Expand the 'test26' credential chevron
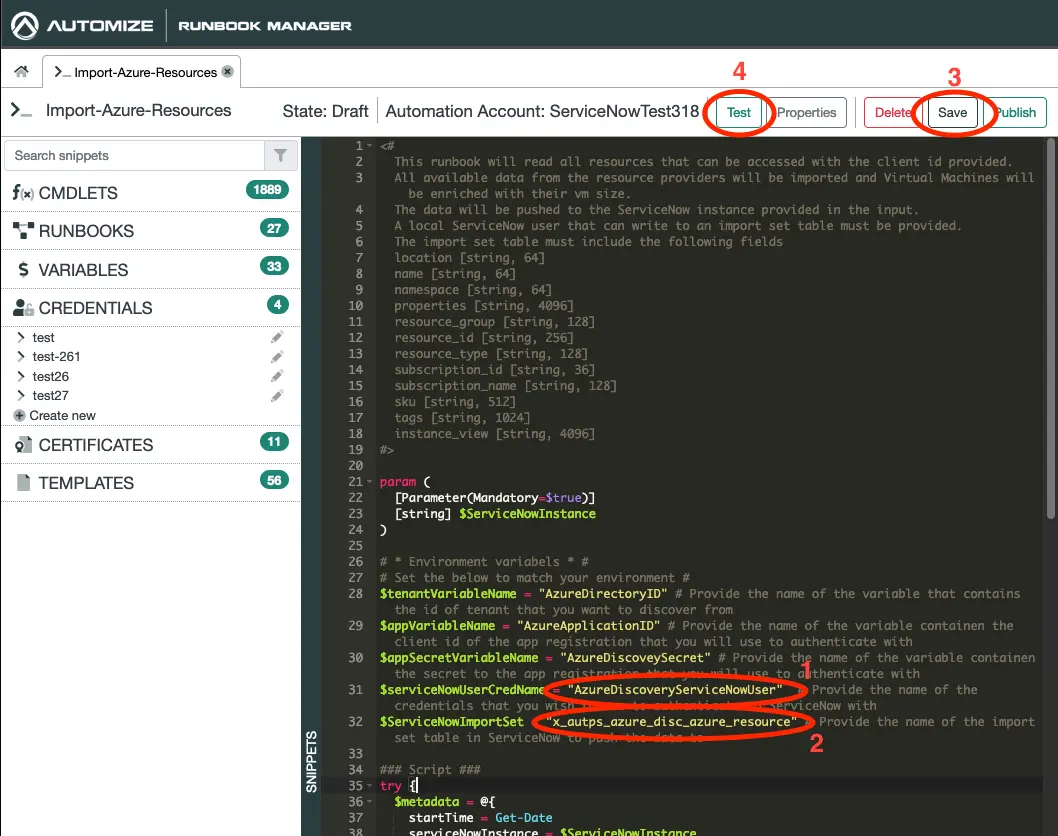 tap(21, 376)
